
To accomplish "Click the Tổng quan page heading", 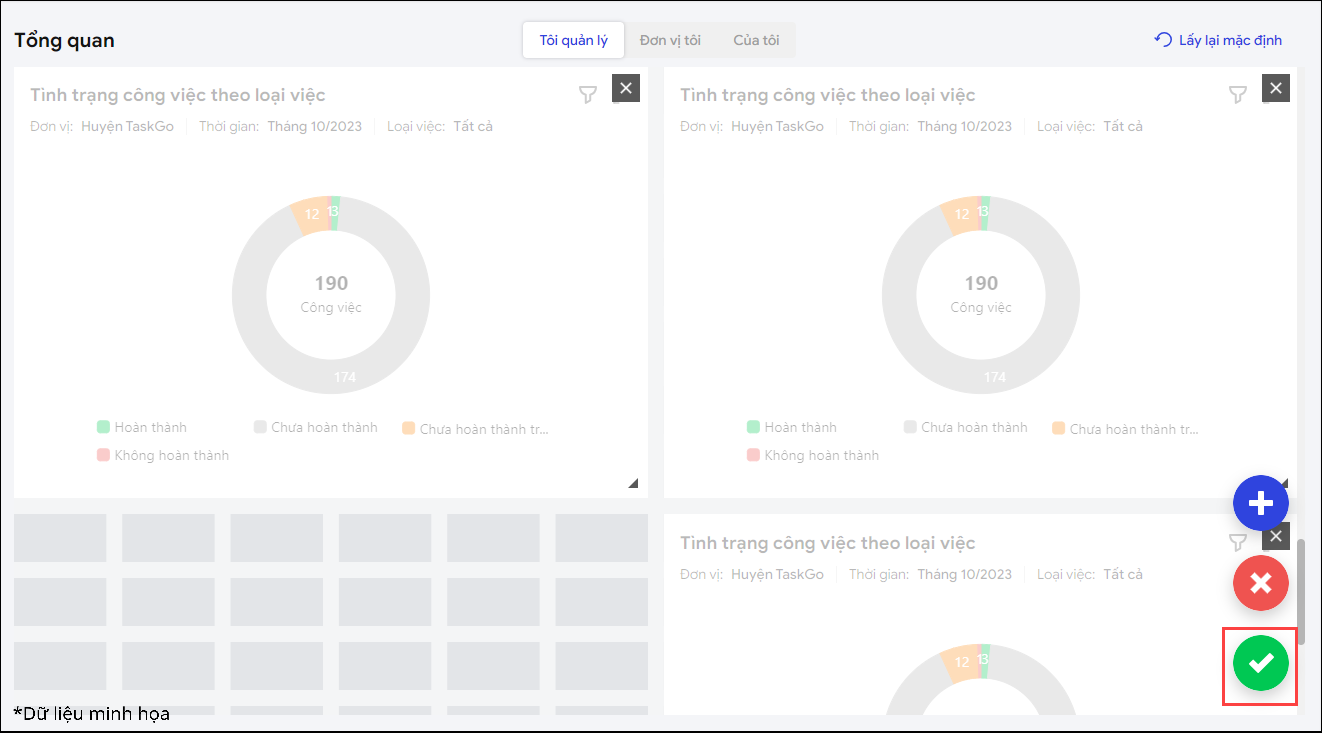I will tap(64, 41).
